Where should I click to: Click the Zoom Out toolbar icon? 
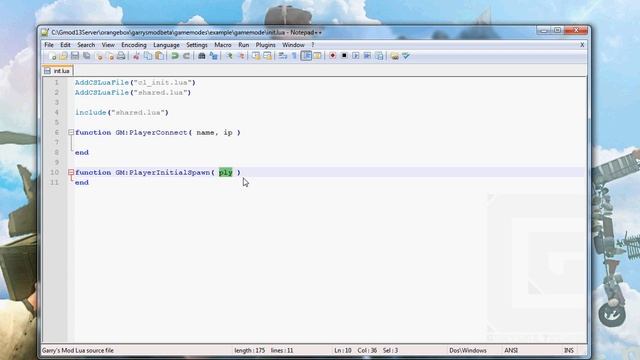[x=241, y=56]
